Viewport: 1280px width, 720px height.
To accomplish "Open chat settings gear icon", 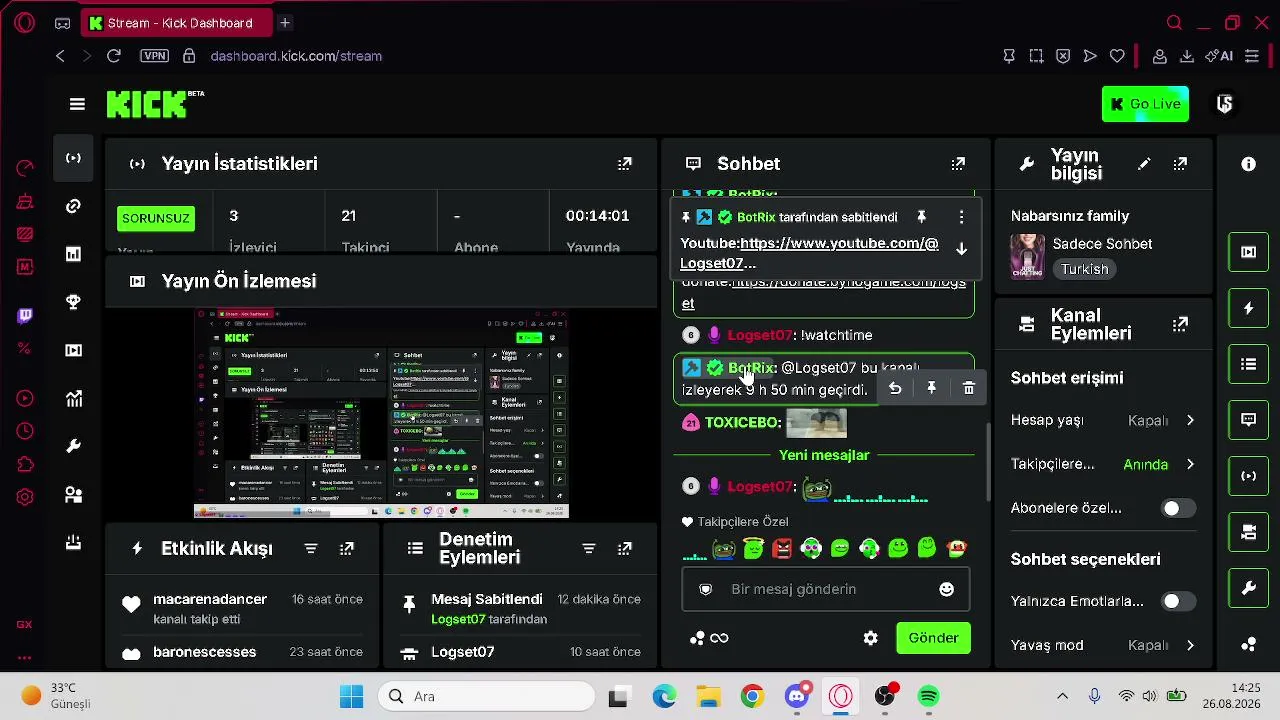I will [870, 638].
